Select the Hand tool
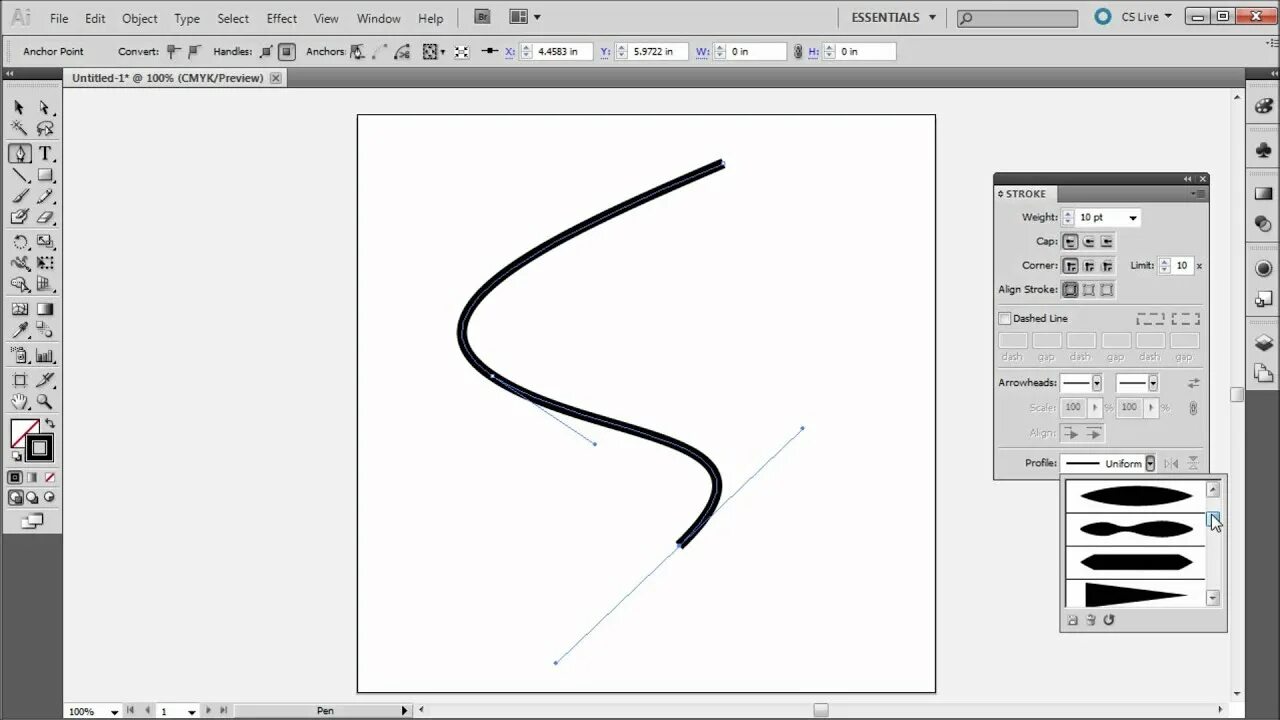The image size is (1280, 720). tap(19, 401)
